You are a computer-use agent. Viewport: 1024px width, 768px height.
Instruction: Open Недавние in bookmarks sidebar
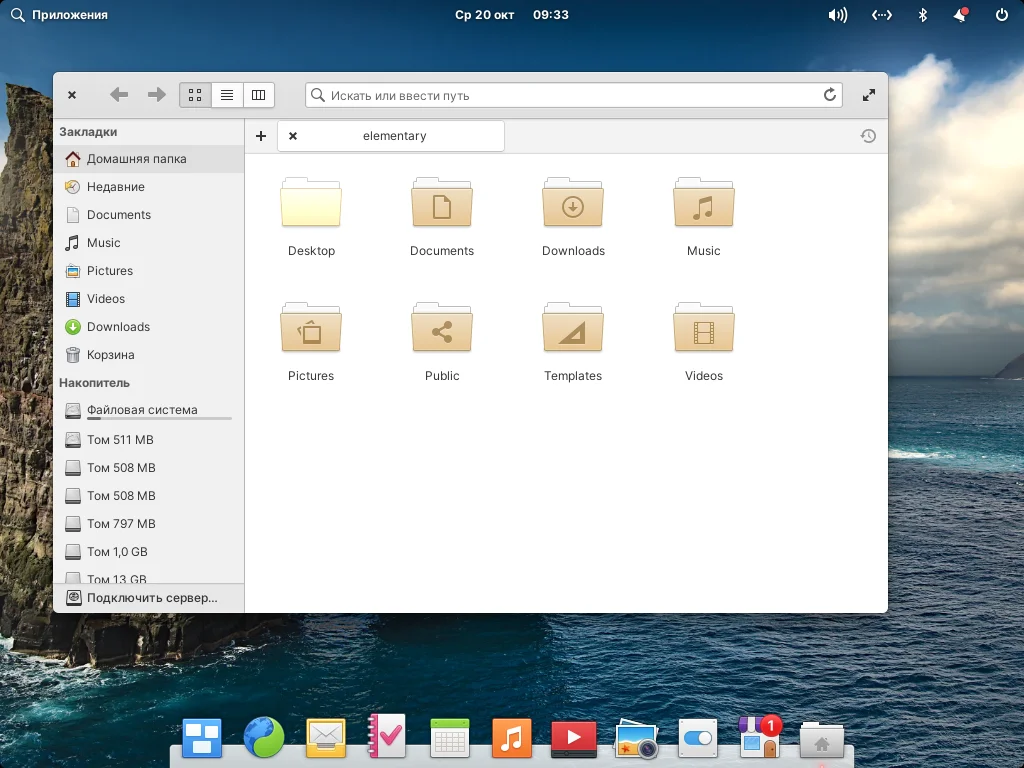click(115, 187)
